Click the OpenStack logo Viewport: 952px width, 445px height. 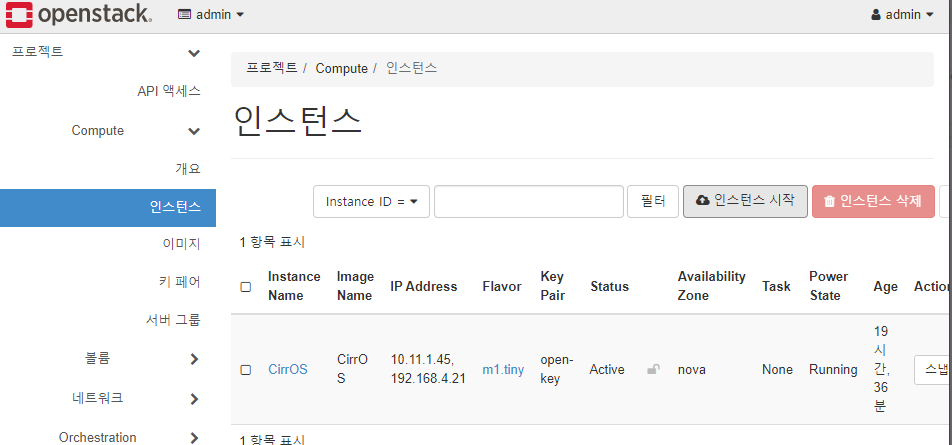click(x=78, y=15)
